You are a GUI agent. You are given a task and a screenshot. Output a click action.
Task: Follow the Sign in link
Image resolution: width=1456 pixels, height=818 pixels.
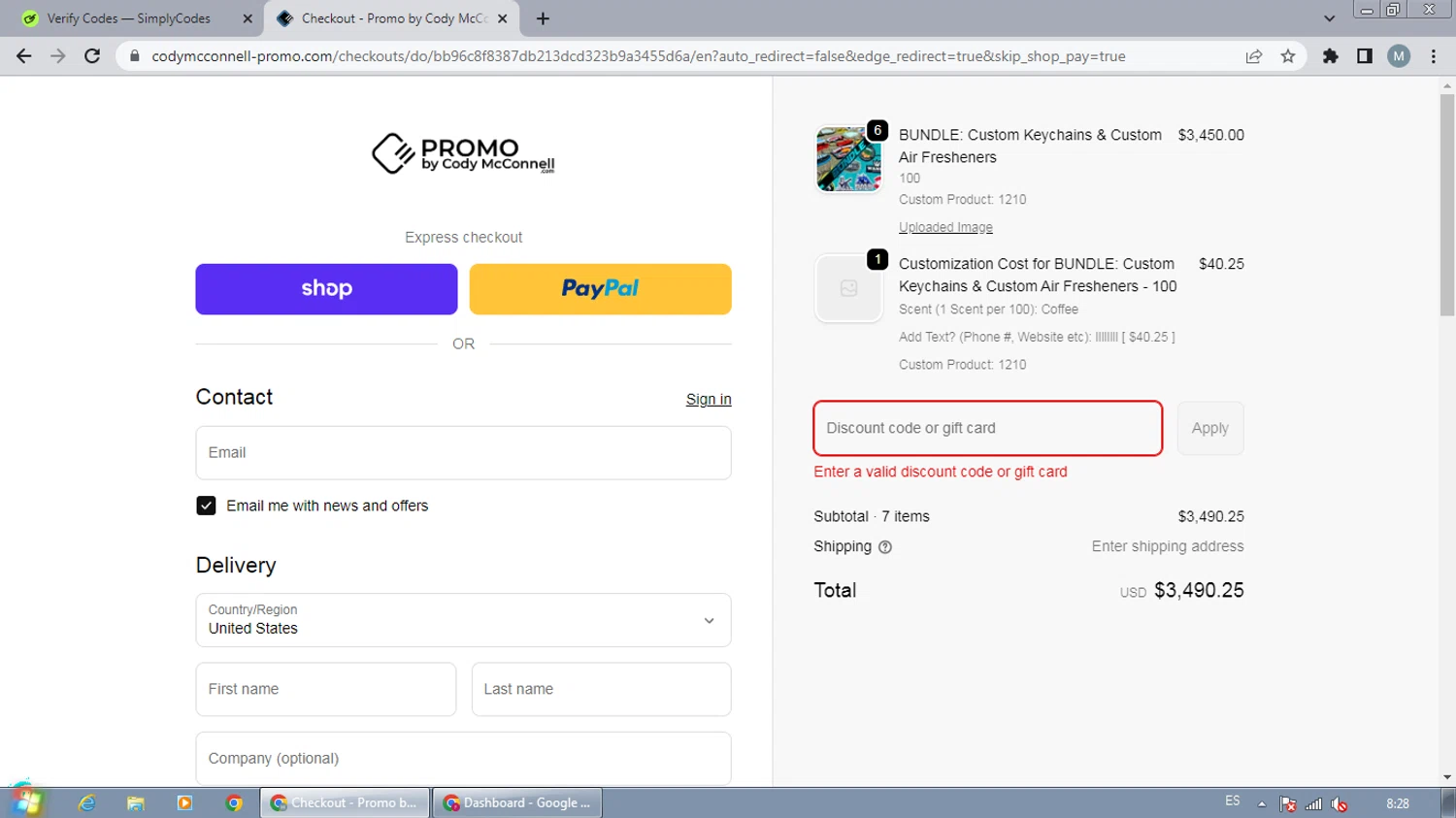point(709,399)
